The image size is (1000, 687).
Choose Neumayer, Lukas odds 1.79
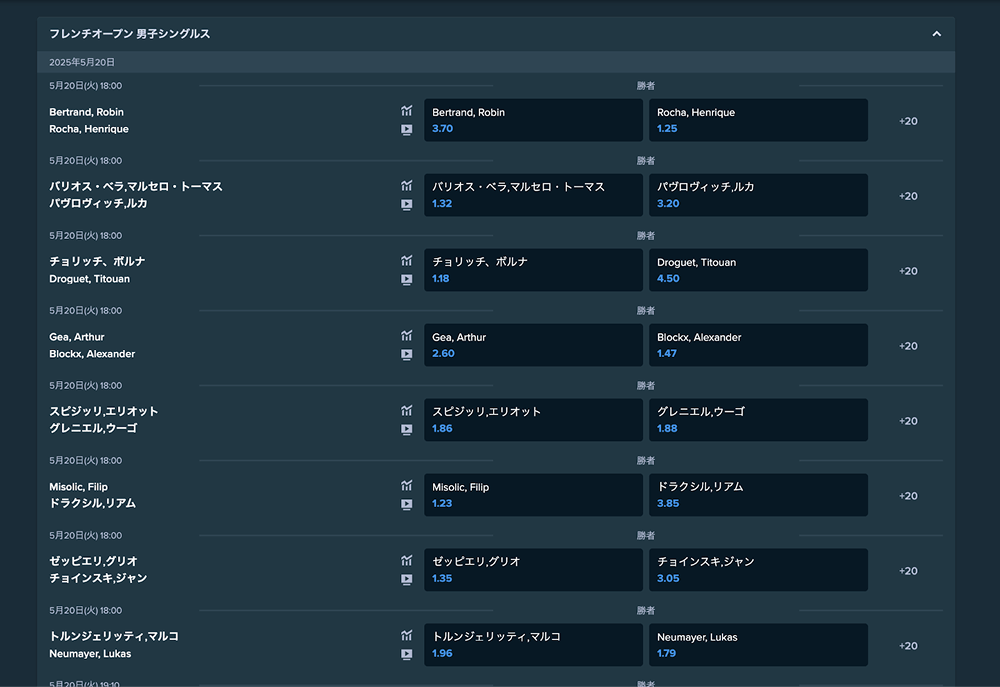click(x=758, y=645)
